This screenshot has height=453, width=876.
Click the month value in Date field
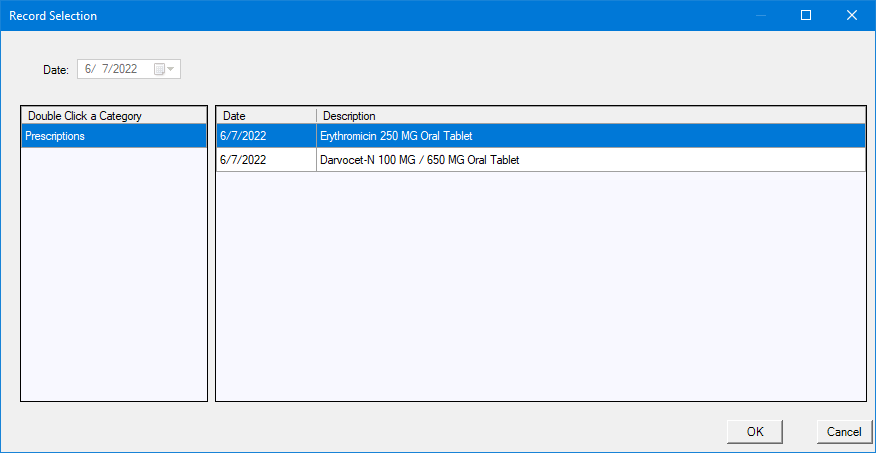click(x=89, y=69)
